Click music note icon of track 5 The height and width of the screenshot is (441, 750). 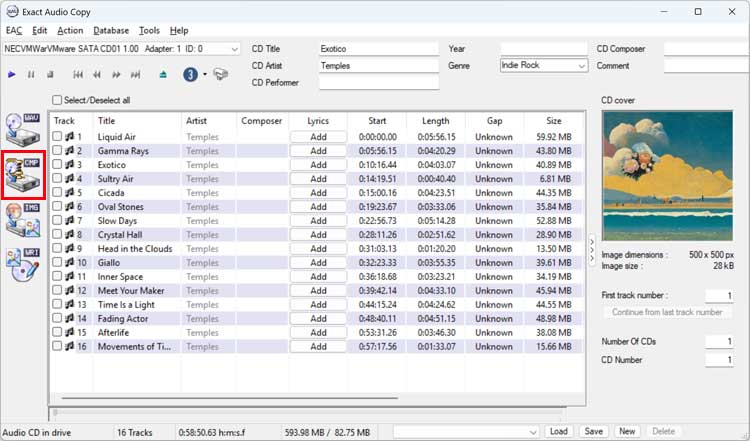click(70, 192)
